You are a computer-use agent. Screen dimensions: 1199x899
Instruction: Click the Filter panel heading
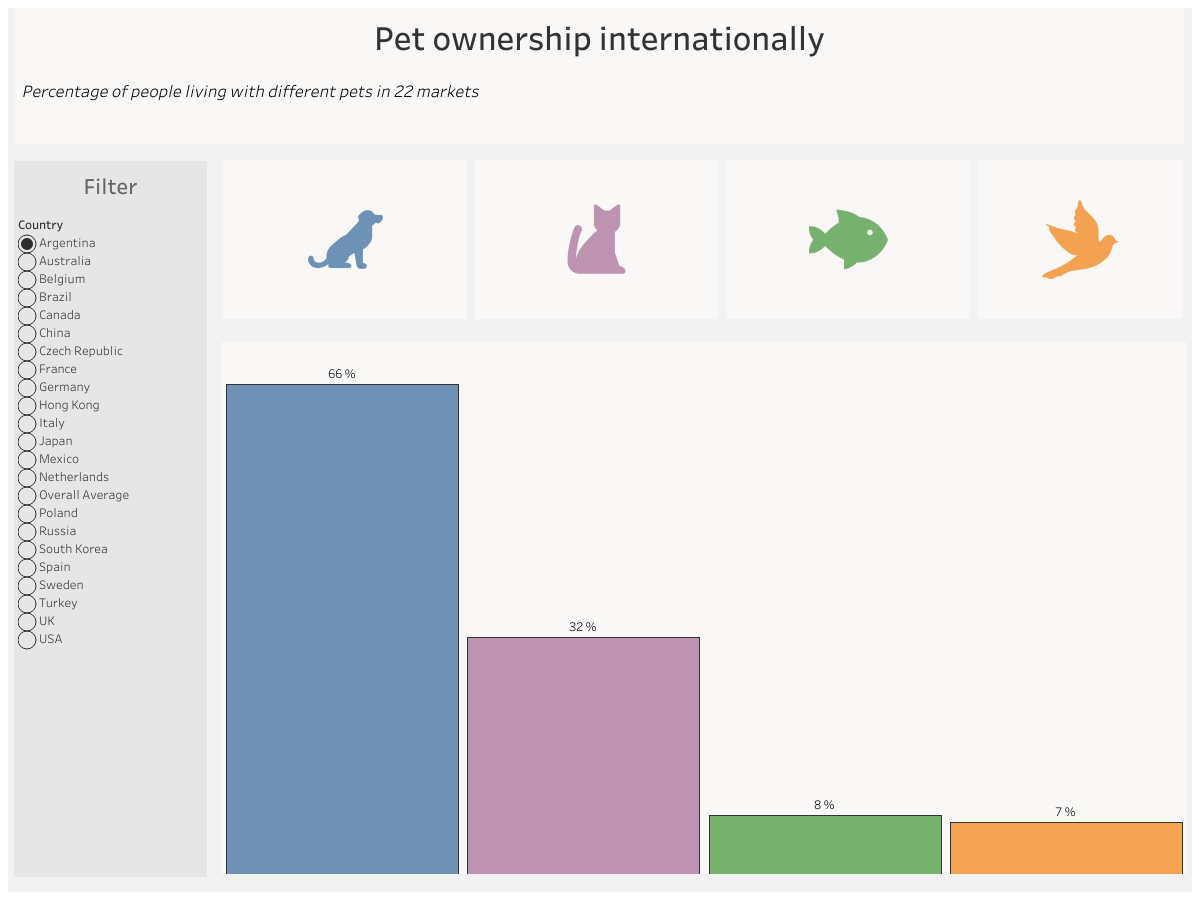[x=110, y=187]
